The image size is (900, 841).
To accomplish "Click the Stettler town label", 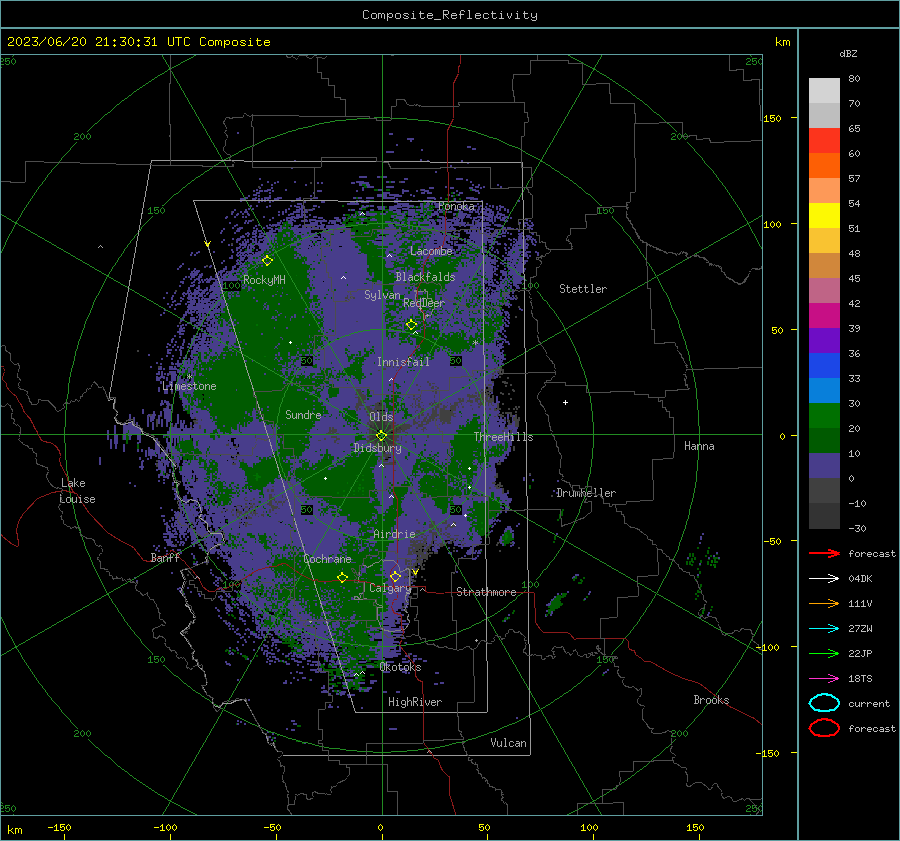I will (583, 289).
